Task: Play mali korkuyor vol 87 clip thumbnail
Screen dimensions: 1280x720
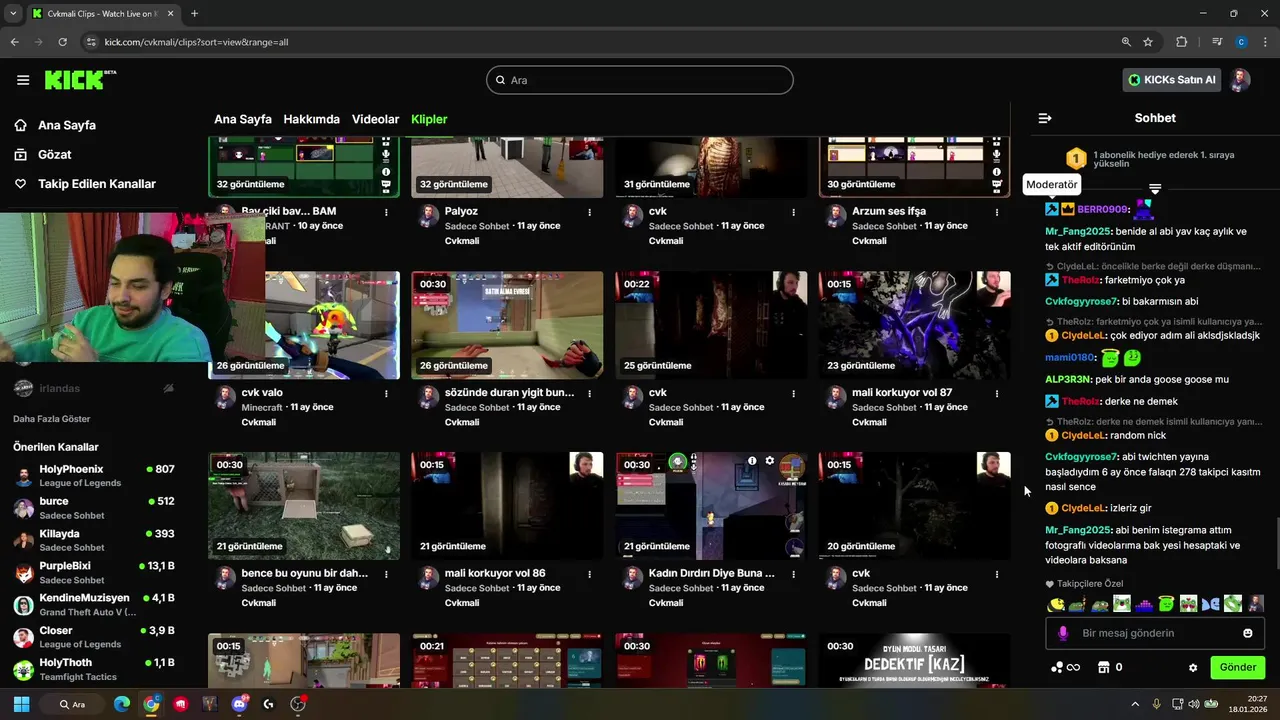Action: coord(914,325)
